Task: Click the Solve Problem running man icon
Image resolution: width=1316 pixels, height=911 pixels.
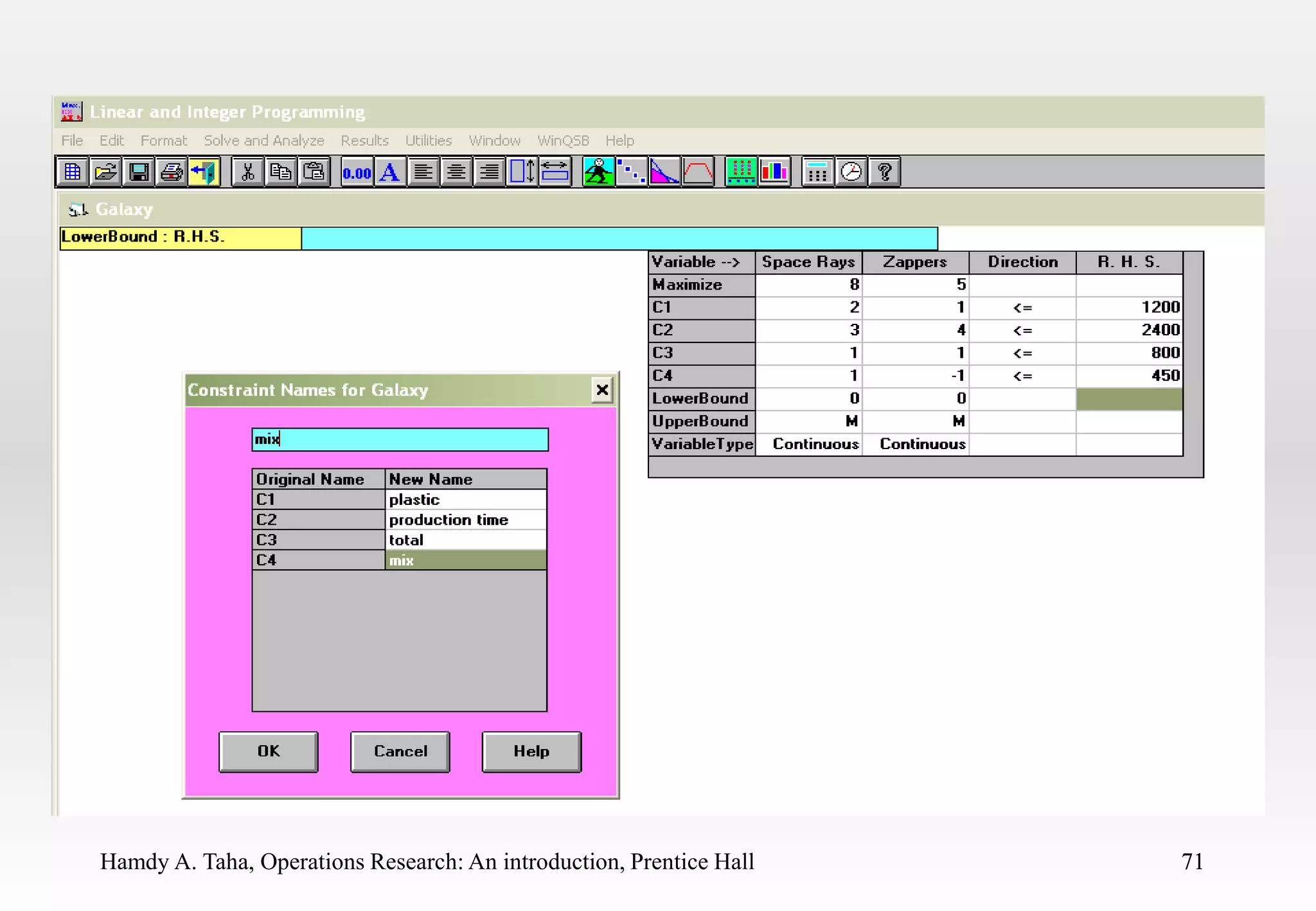Action: coord(598,172)
